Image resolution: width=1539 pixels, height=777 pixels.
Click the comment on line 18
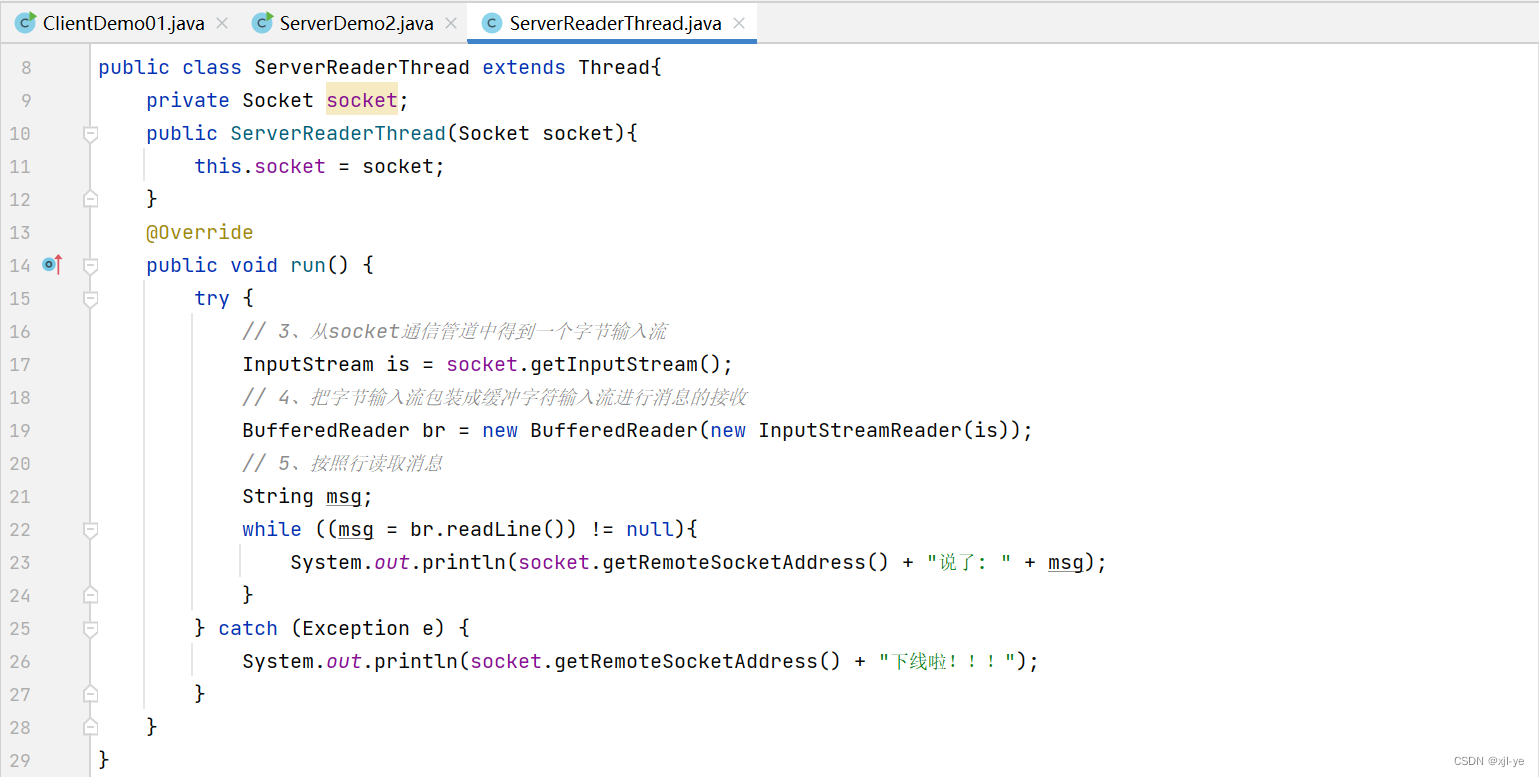pyautogui.click(x=495, y=397)
